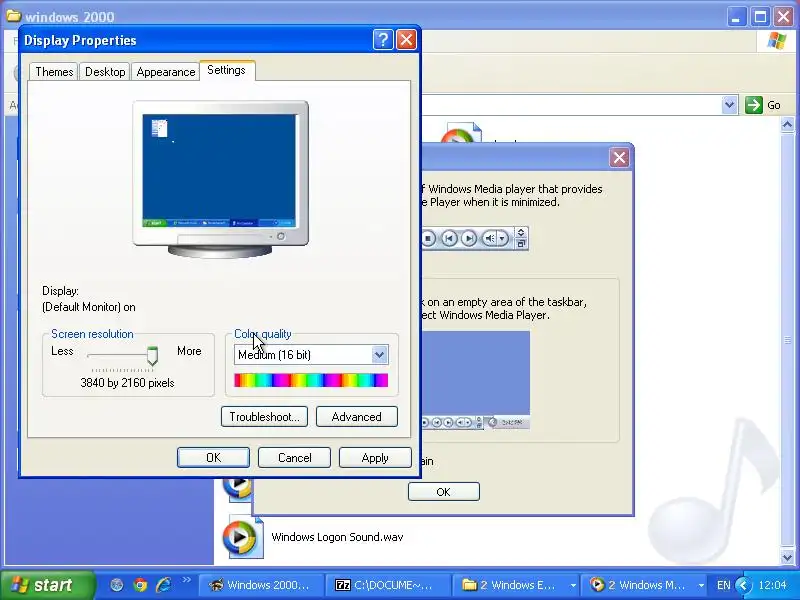
Task: Close the Display Properties dialog
Action: [406, 40]
